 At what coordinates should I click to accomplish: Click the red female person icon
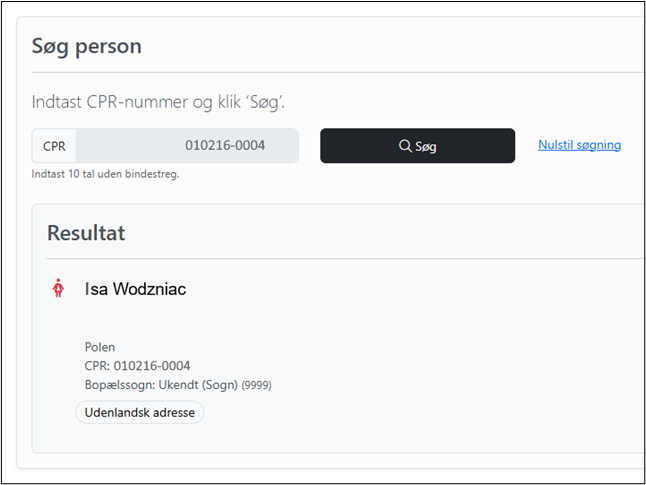pyautogui.click(x=58, y=288)
